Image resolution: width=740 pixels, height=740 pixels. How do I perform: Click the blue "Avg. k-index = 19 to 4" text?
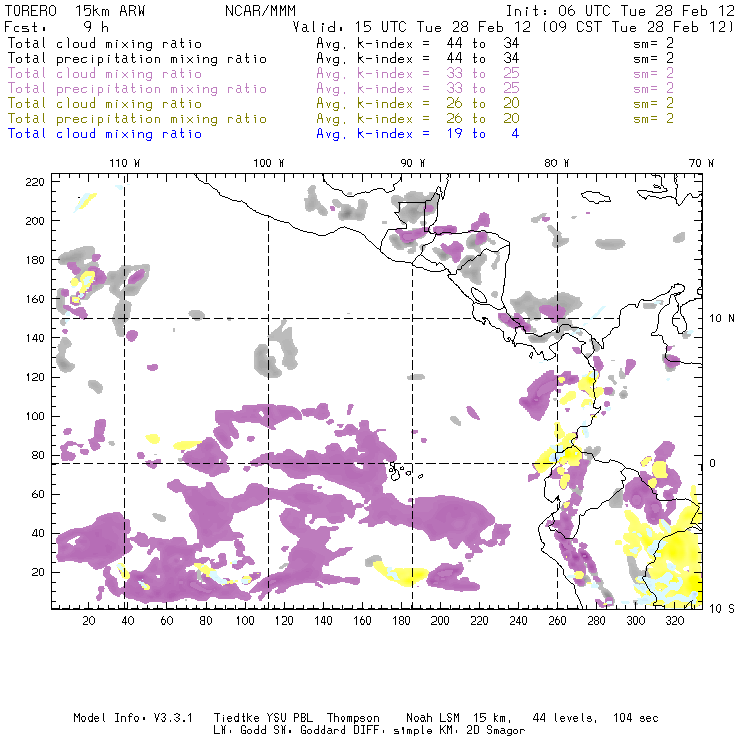tap(418, 134)
